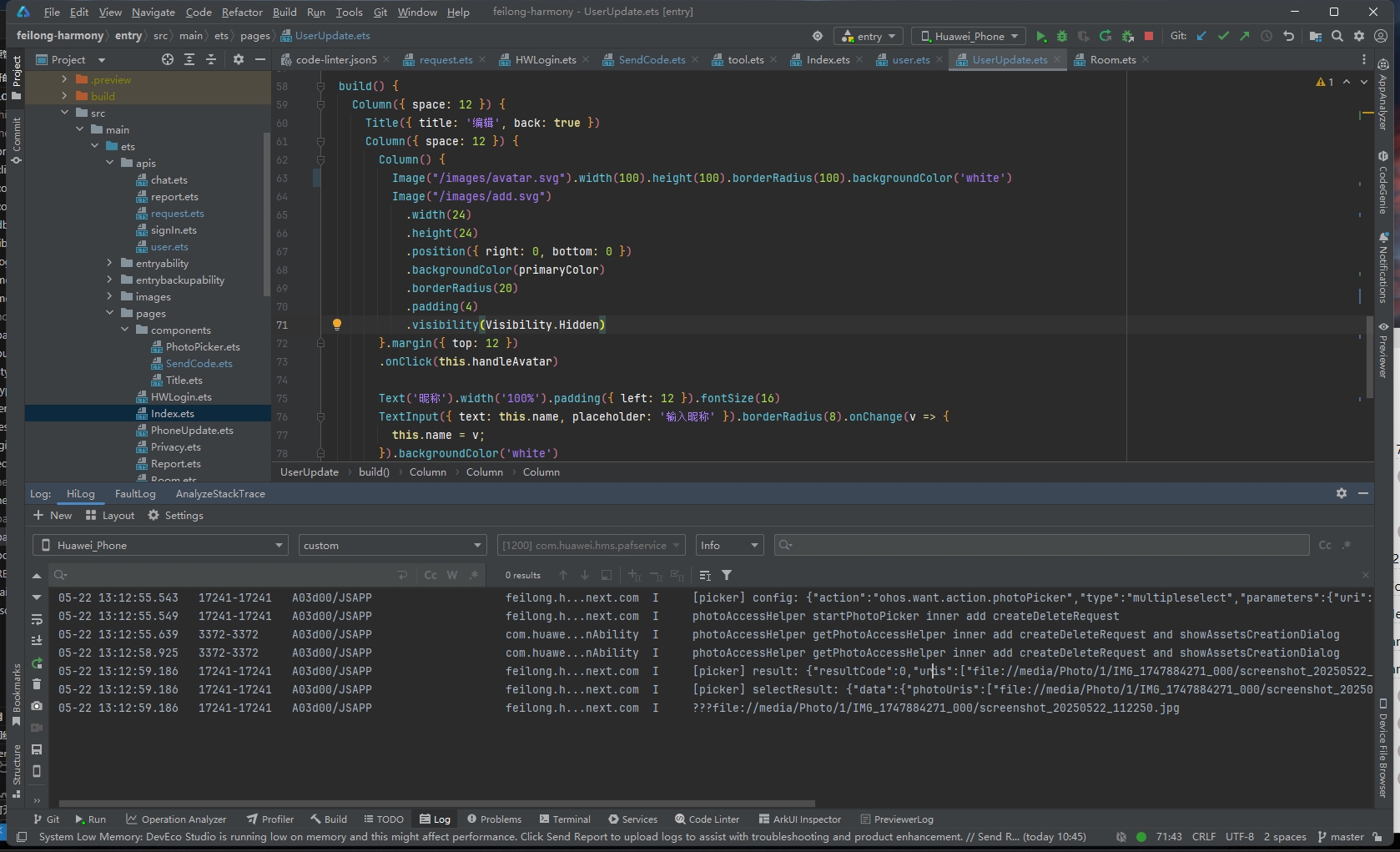Screen dimensions: 1400x852
Task: Click the New button in log panel
Action: point(53,515)
